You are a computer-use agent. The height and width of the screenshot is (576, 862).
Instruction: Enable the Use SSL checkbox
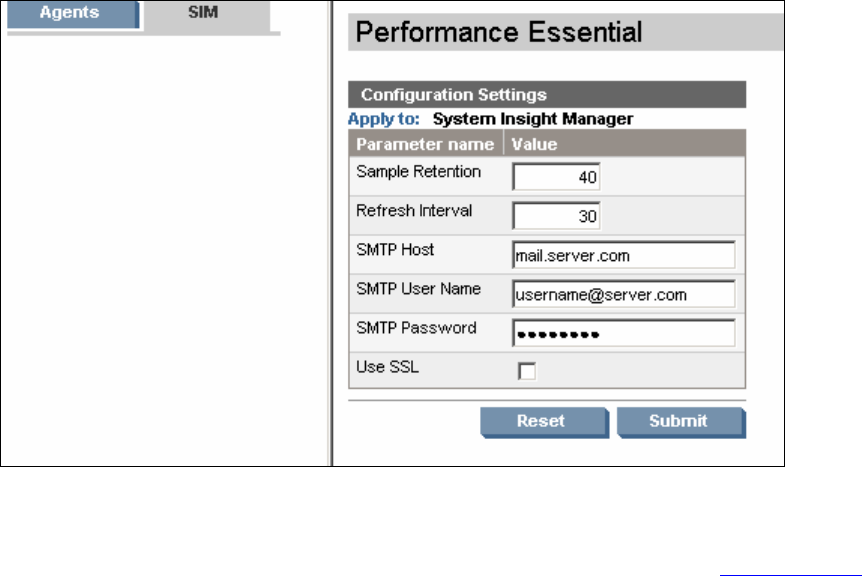526,372
